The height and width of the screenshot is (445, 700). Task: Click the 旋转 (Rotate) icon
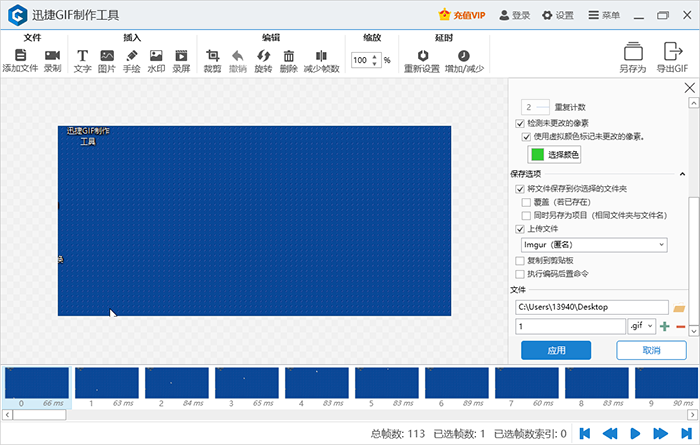point(263,56)
